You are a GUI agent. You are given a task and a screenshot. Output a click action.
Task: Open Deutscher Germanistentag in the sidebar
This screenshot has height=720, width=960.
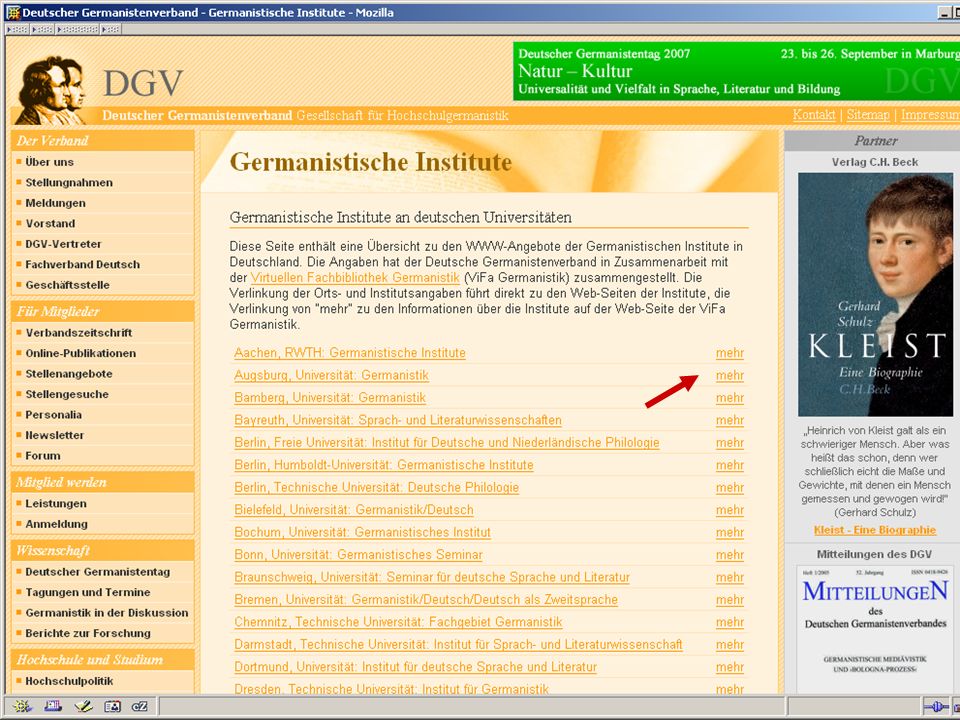(x=98, y=572)
